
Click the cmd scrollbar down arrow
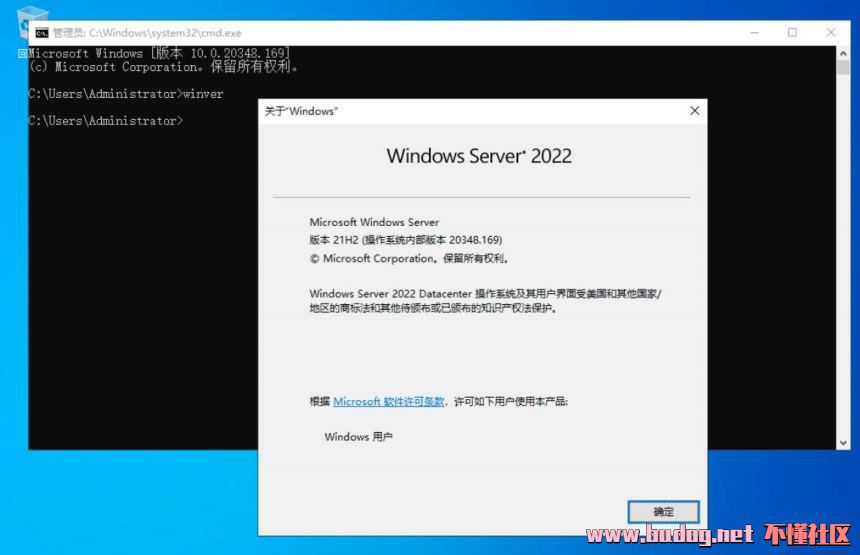pyautogui.click(x=843, y=443)
